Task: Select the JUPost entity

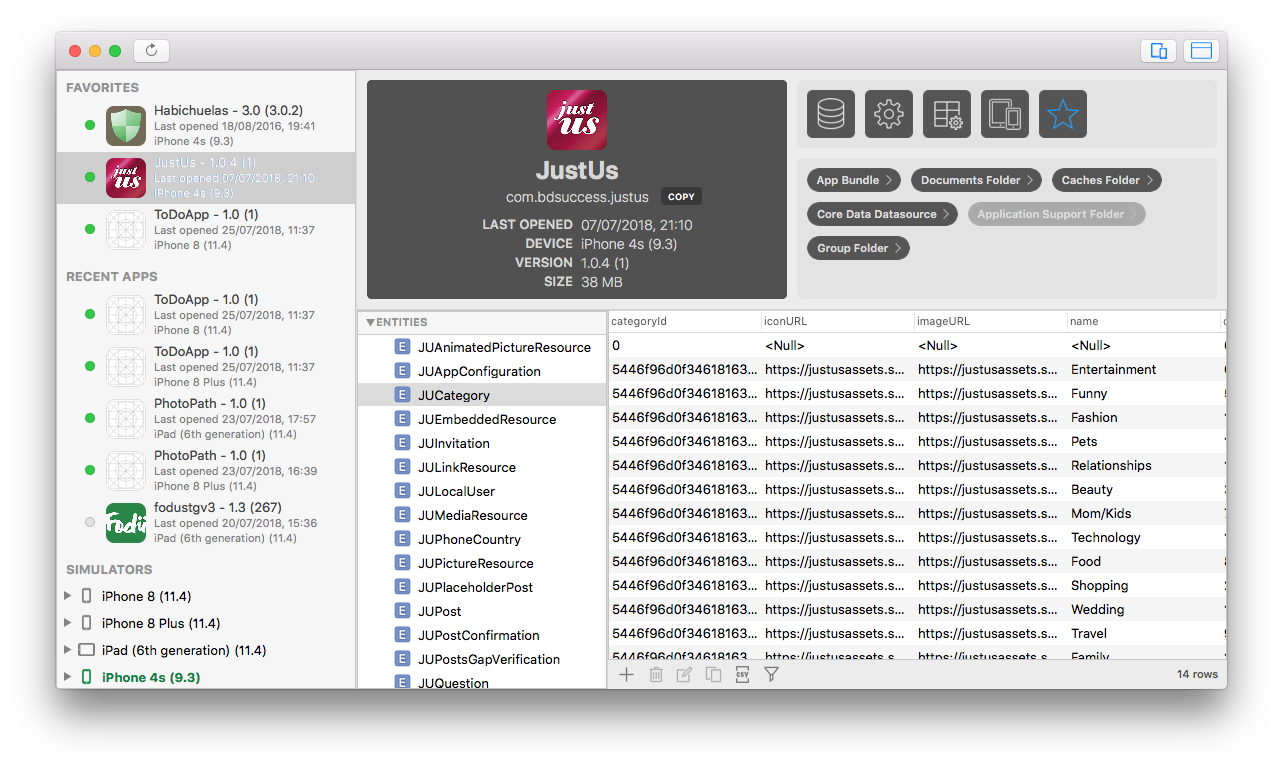Action: [439, 611]
